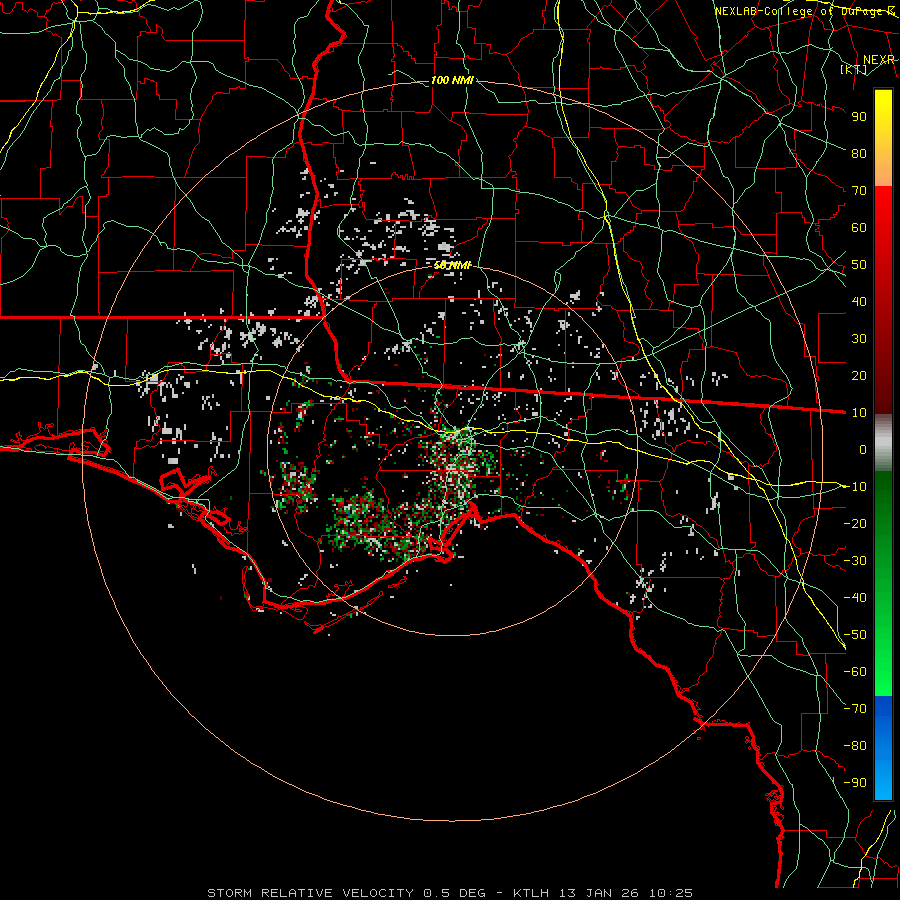
Task: Click the 0.5 DEG elevation text
Action: click(x=455, y=893)
